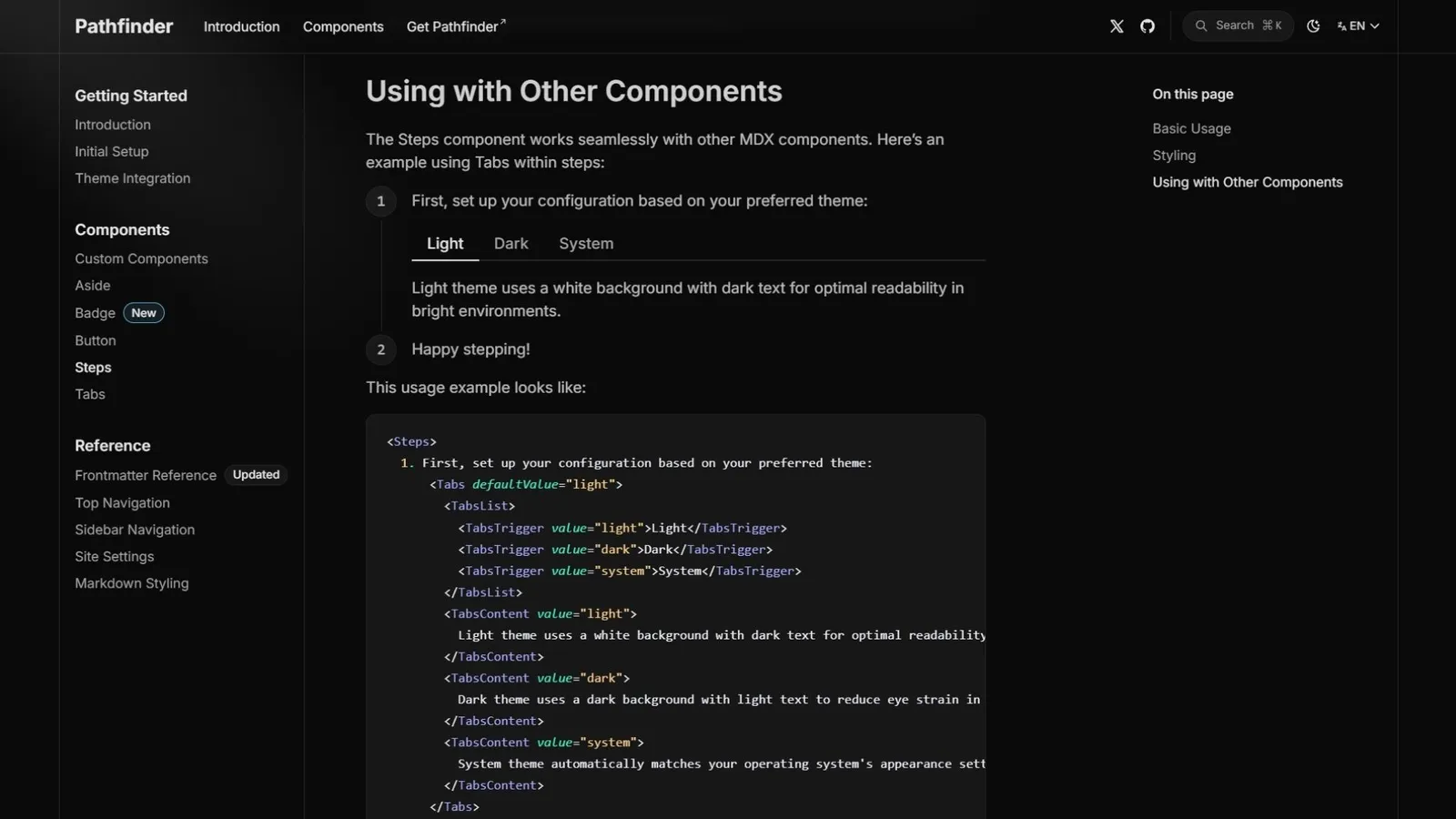Switch to the System tab
The width and height of the screenshot is (1456, 819).
[x=586, y=244]
